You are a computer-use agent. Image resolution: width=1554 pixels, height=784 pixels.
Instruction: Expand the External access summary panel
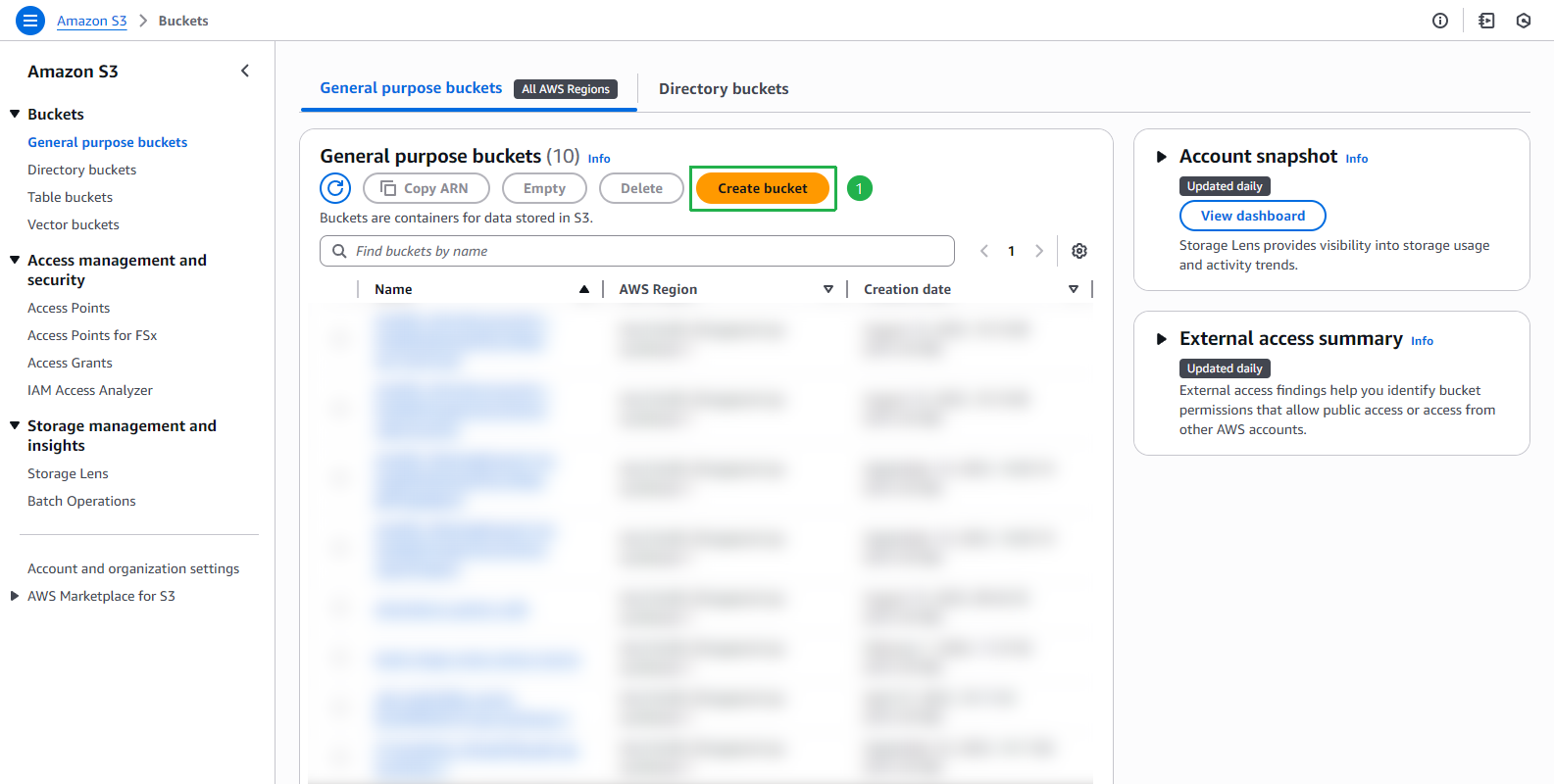1162,339
